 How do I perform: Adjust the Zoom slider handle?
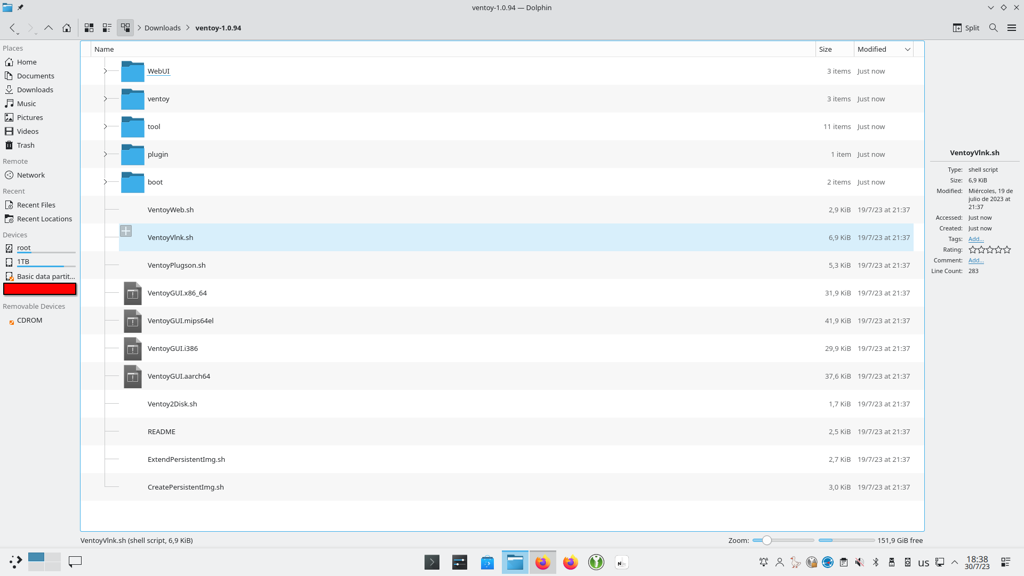pyautogui.click(x=767, y=540)
